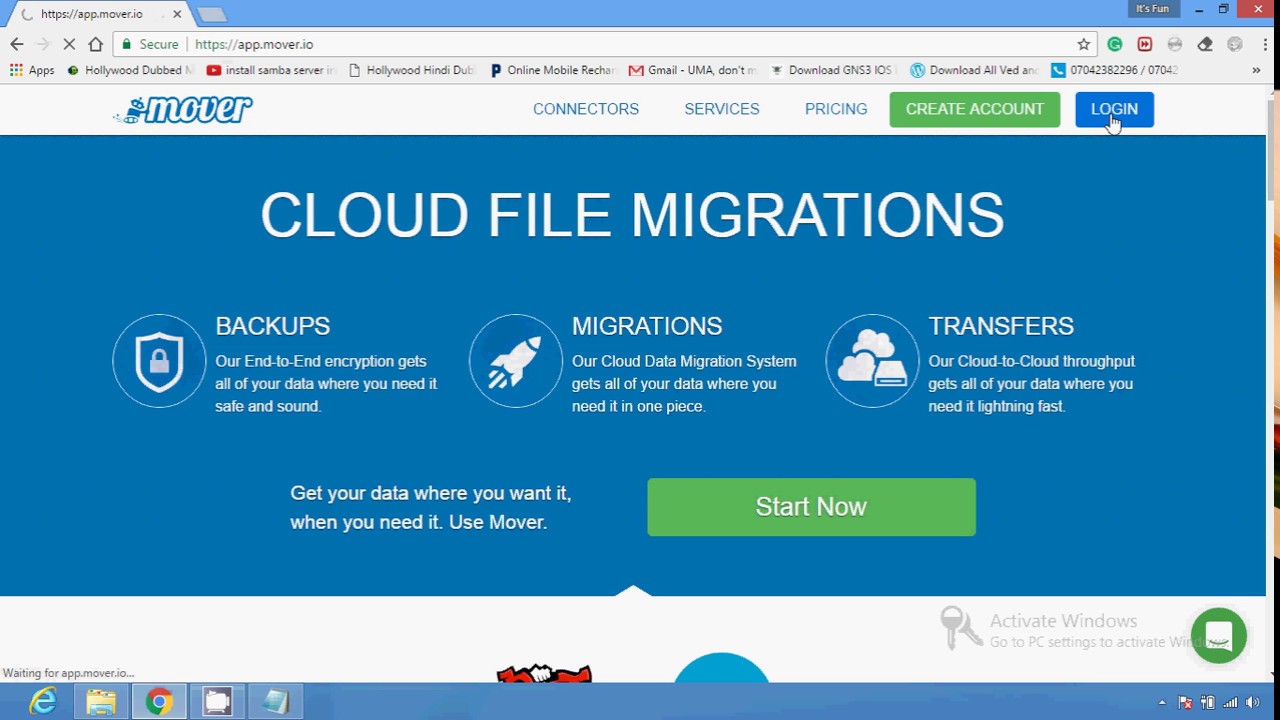The image size is (1280, 720).
Task: Click the Chrome taskbar icon
Action: (159, 702)
